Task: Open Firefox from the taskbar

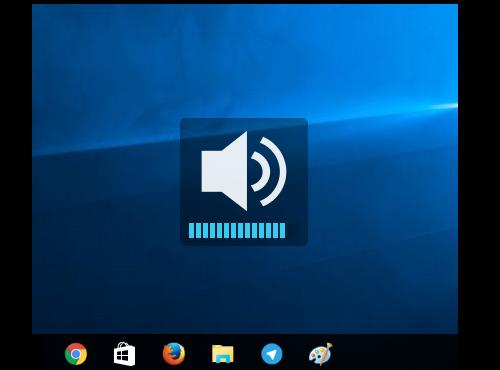Action: pyautogui.click(x=174, y=354)
